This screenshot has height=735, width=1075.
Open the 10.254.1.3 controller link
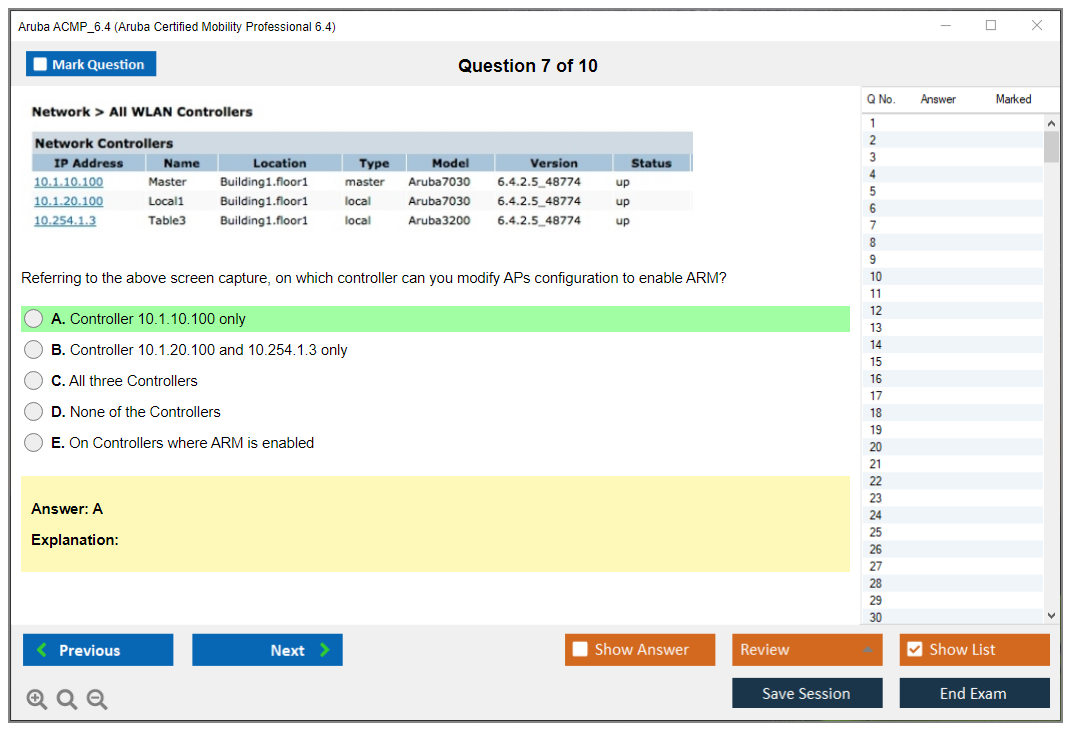[x=65, y=221]
